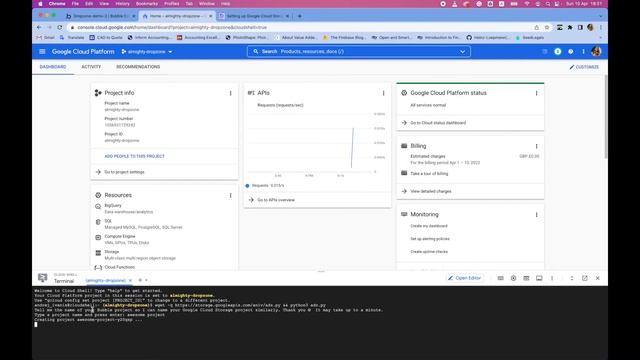
Task: Click the Compute Engine resource icon
Action: click(x=98, y=238)
